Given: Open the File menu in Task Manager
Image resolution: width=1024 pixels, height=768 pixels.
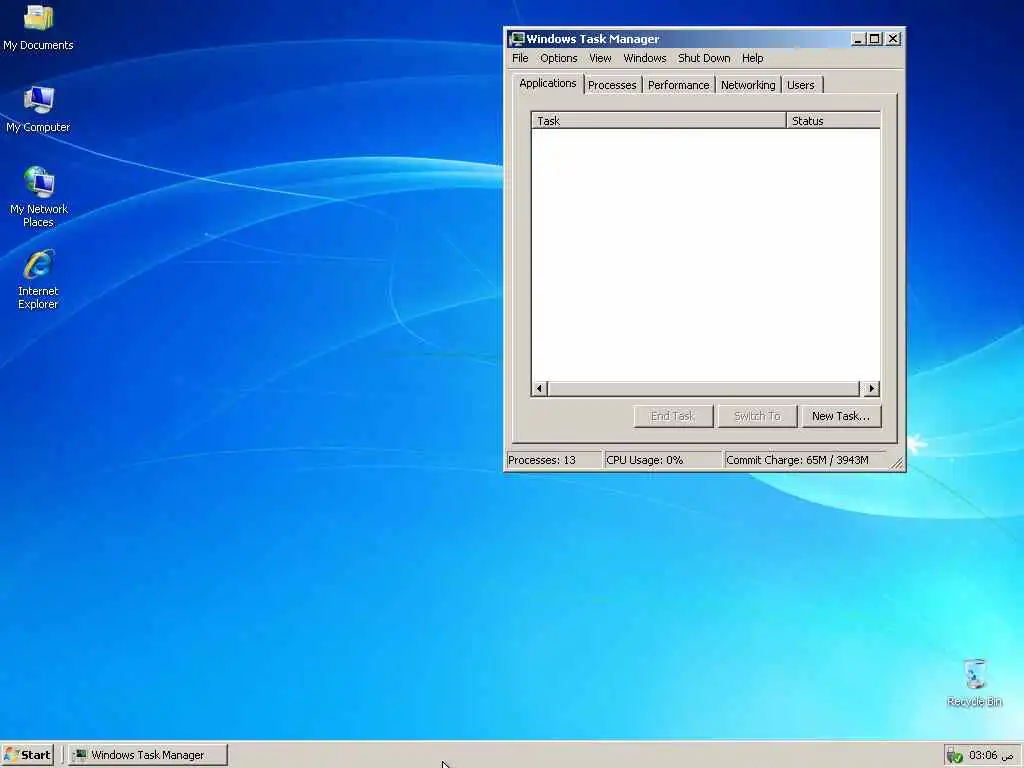Looking at the screenshot, I should [x=520, y=58].
